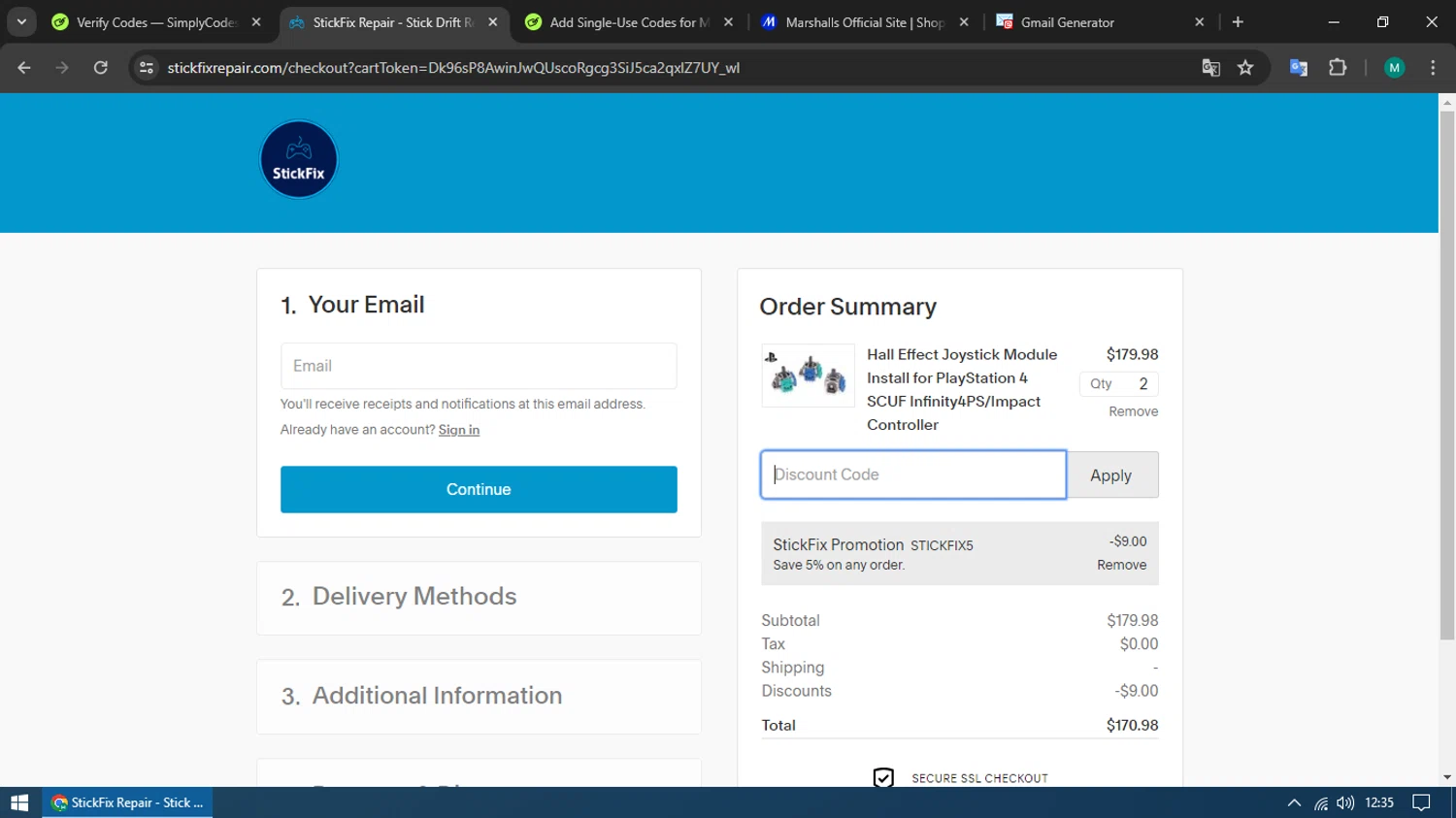1456x818 pixels.
Task: Click the page vertical scrollbar thumb
Action: tap(1447, 376)
